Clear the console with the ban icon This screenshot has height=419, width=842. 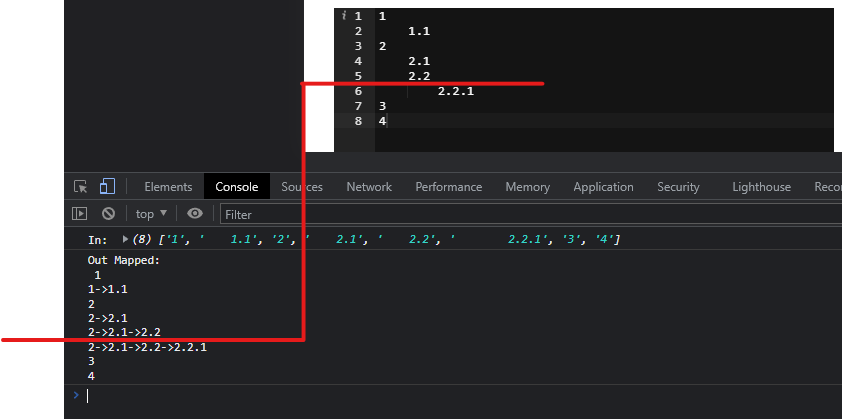[x=108, y=214]
